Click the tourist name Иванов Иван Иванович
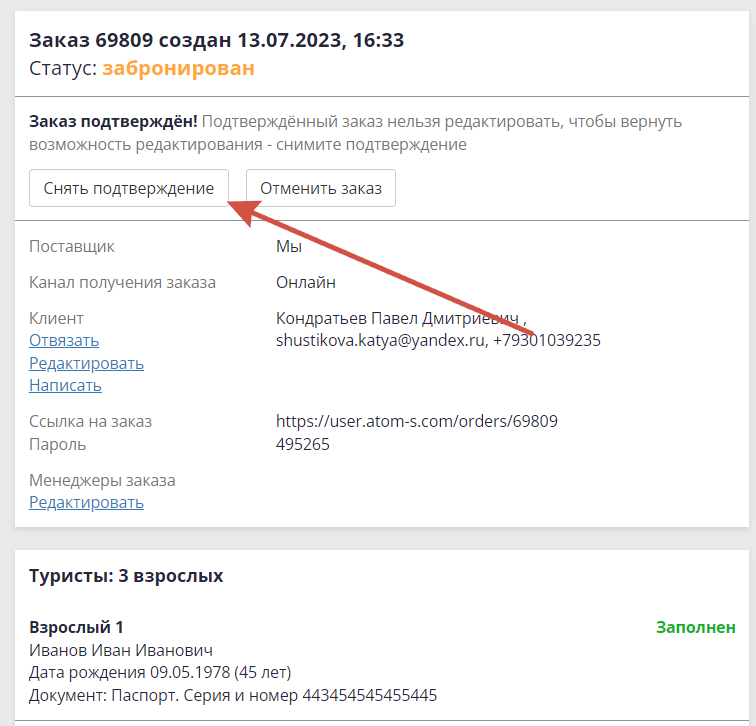The width and height of the screenshot is (756, 726). coord(121,650)
